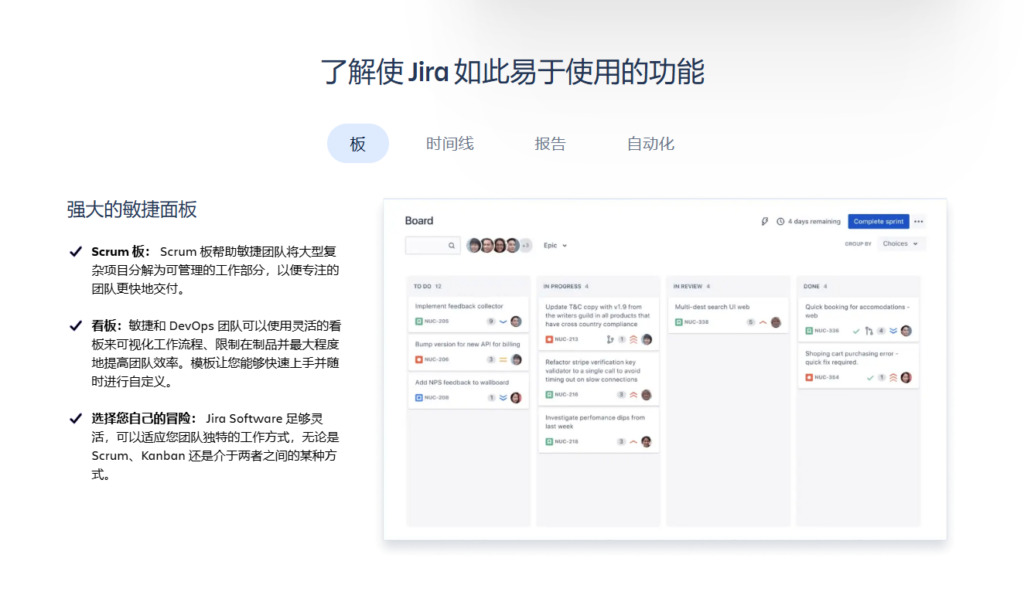Image resolution: width=1024 pixels, height=592 pixels.
Task: Click the red bug icon on NUC-213
Action: pyautogui.click(x=549, y=339)
